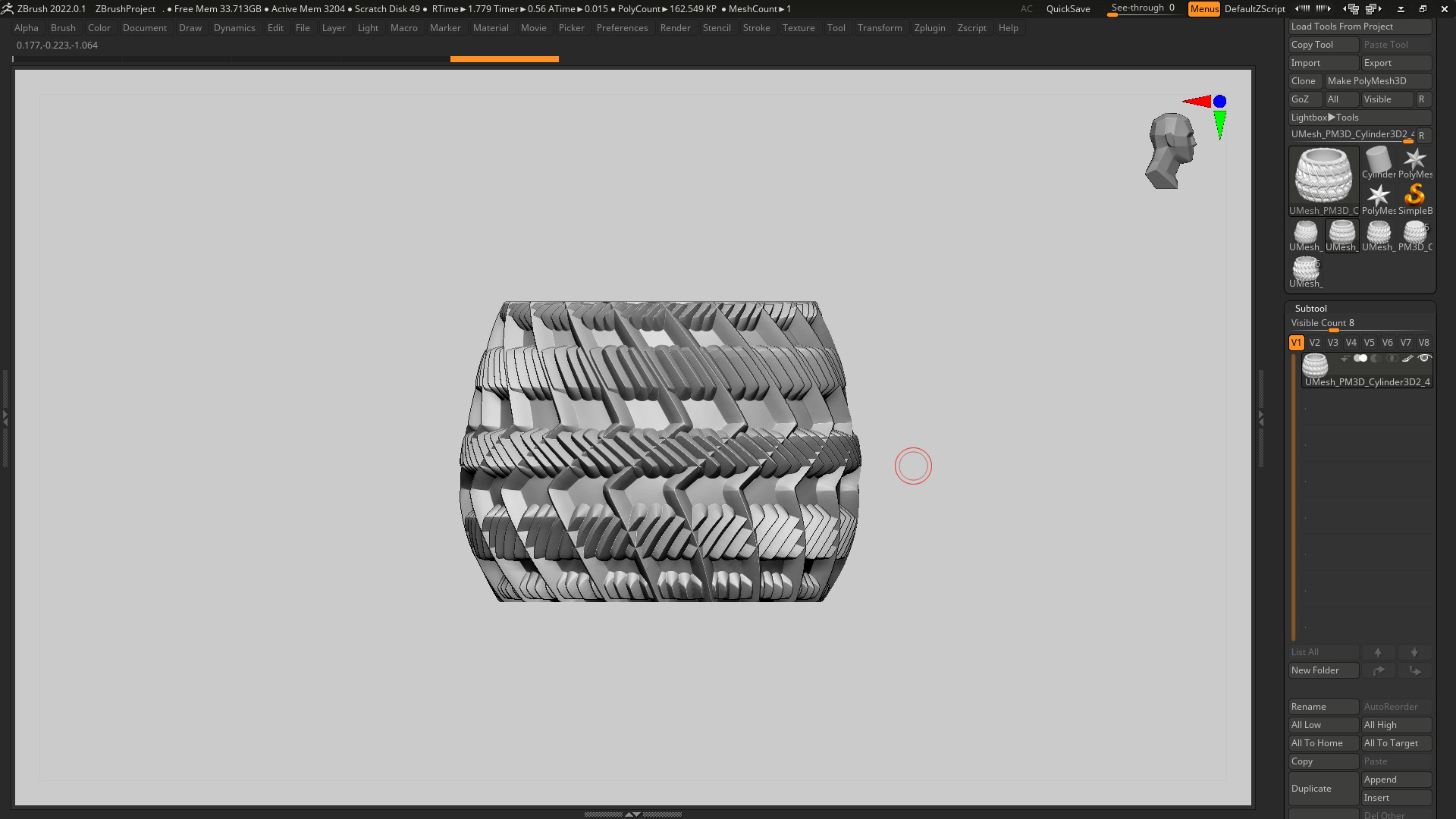The image size is (1456, 819).
Task: Open the Stroke menu
Action: coord(756,28)
